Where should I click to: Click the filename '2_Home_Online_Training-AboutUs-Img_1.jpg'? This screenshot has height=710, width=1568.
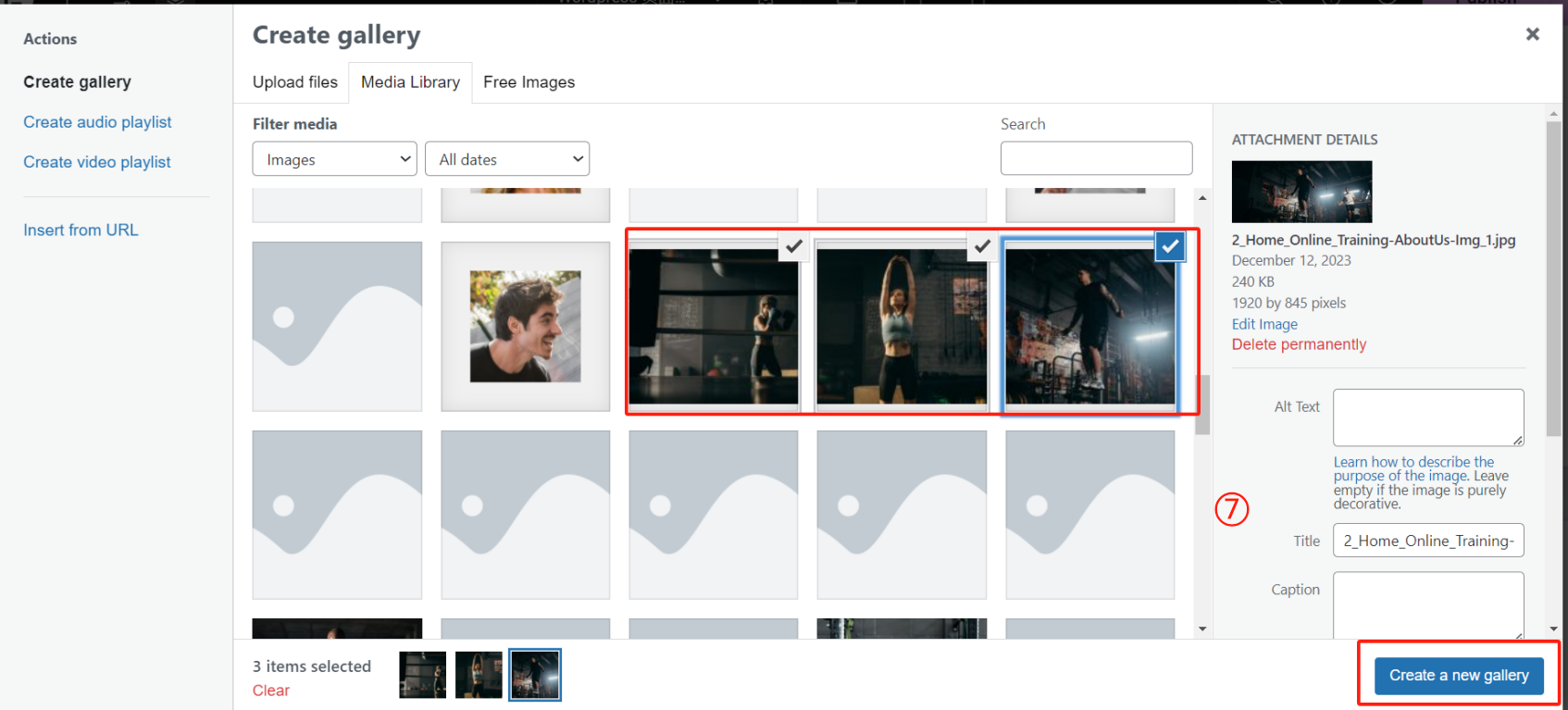click(1374, 240)
